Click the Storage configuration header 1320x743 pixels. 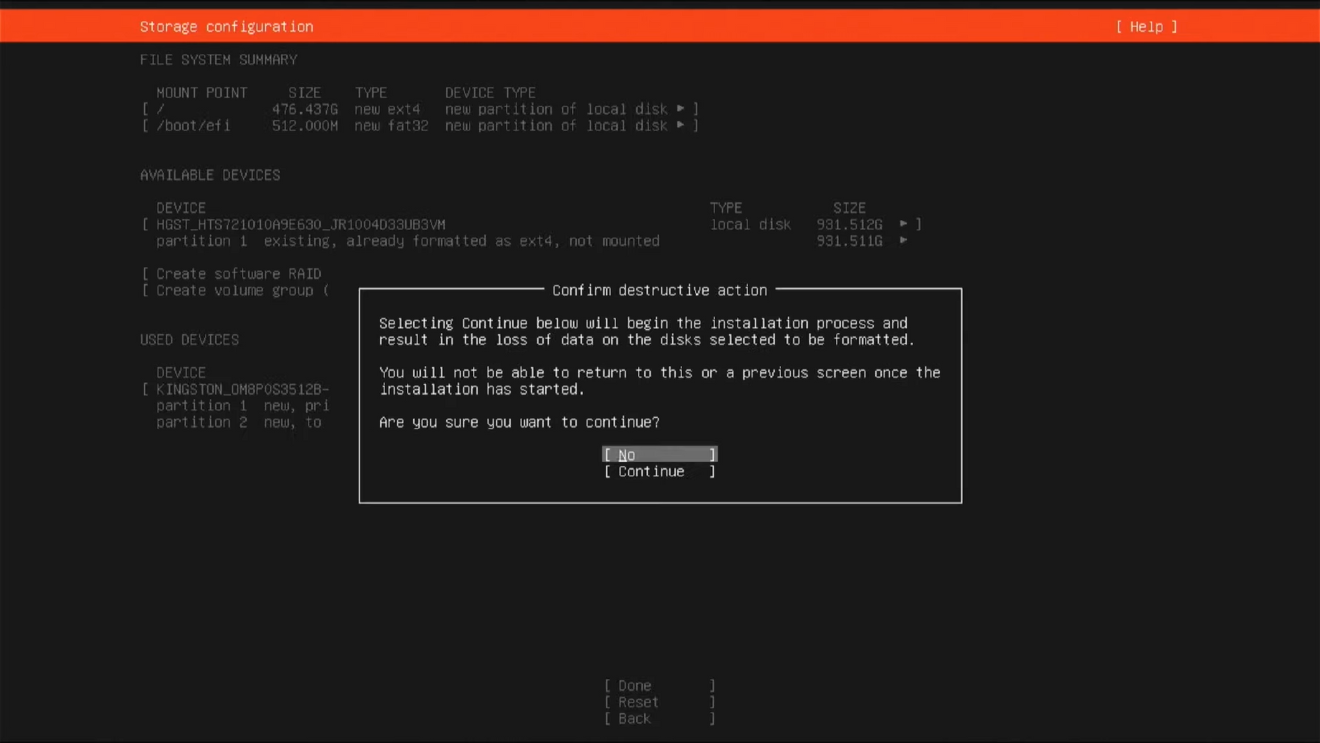(x=228, y=26)
